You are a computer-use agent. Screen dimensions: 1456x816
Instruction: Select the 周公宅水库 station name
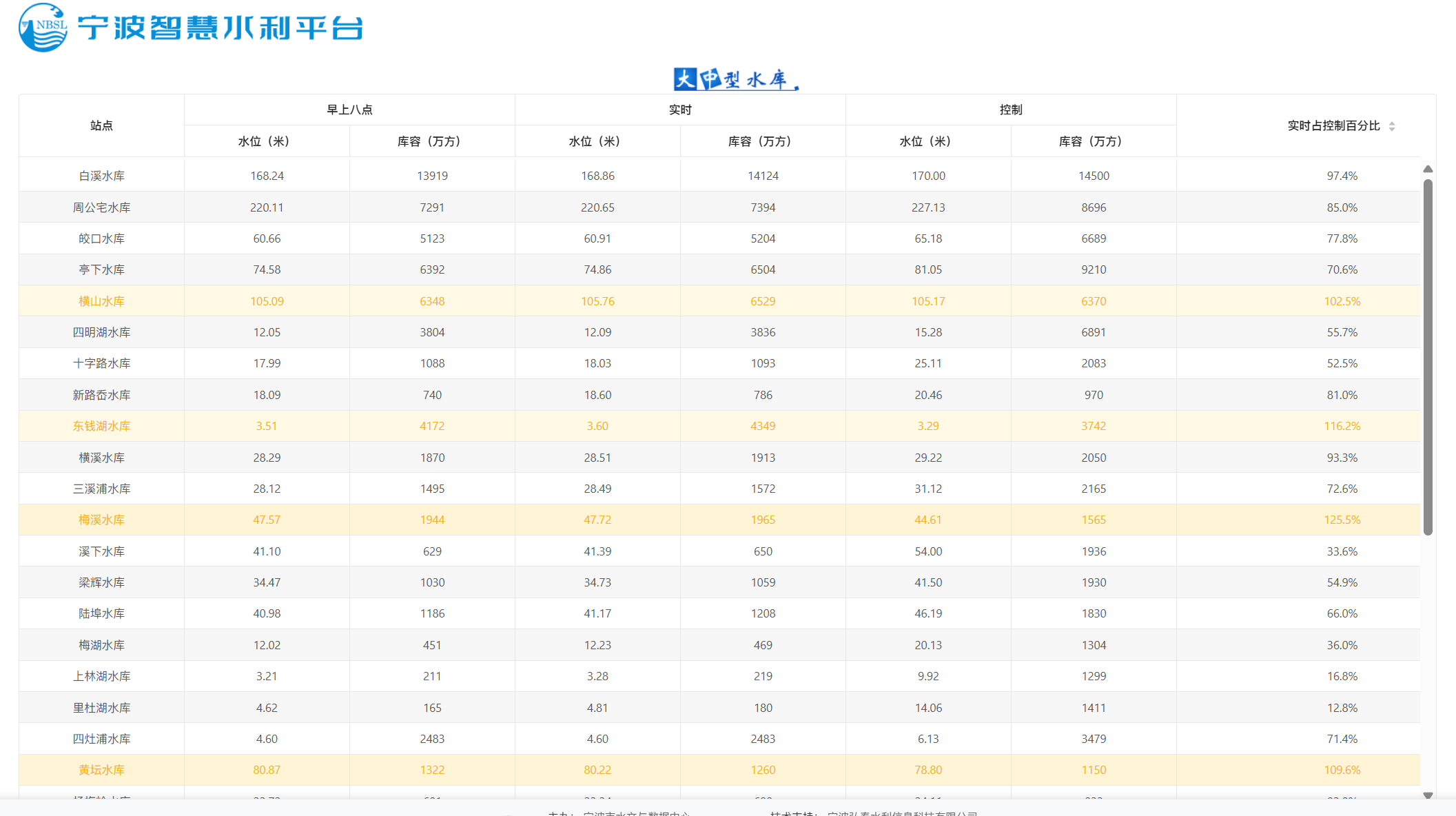pos(101,207)
